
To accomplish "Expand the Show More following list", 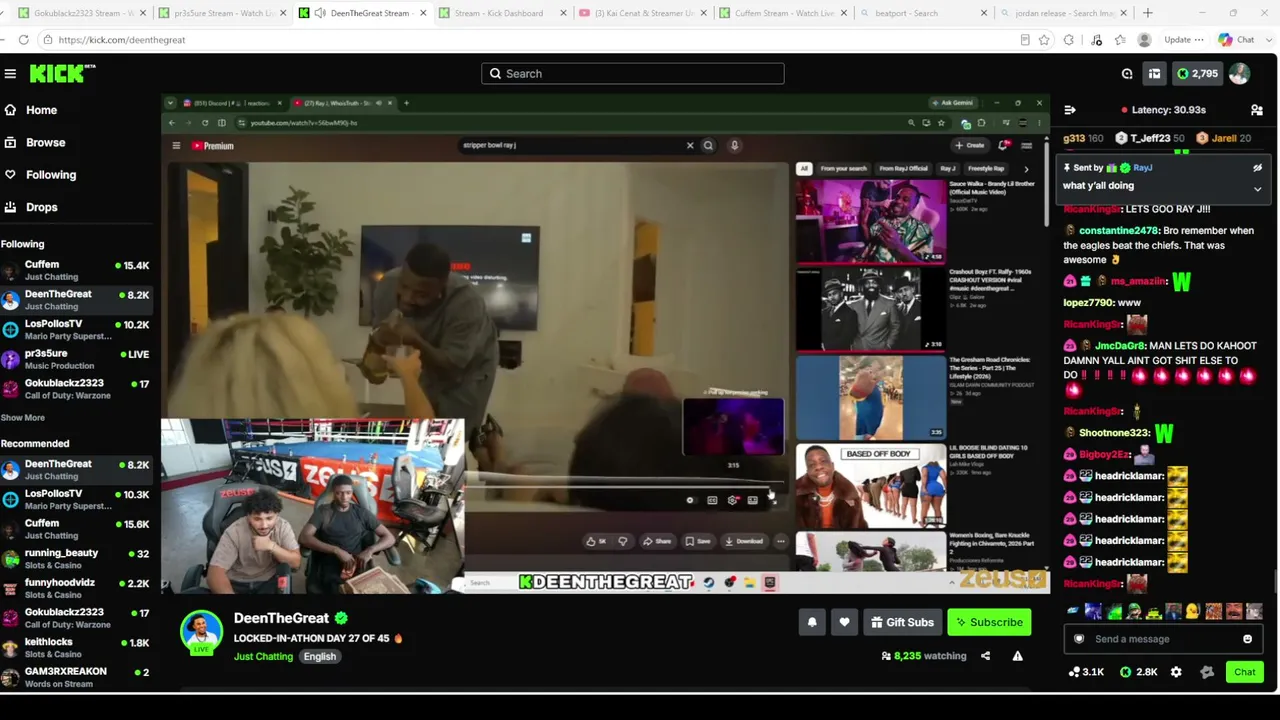I will click(x=22, y=418).
